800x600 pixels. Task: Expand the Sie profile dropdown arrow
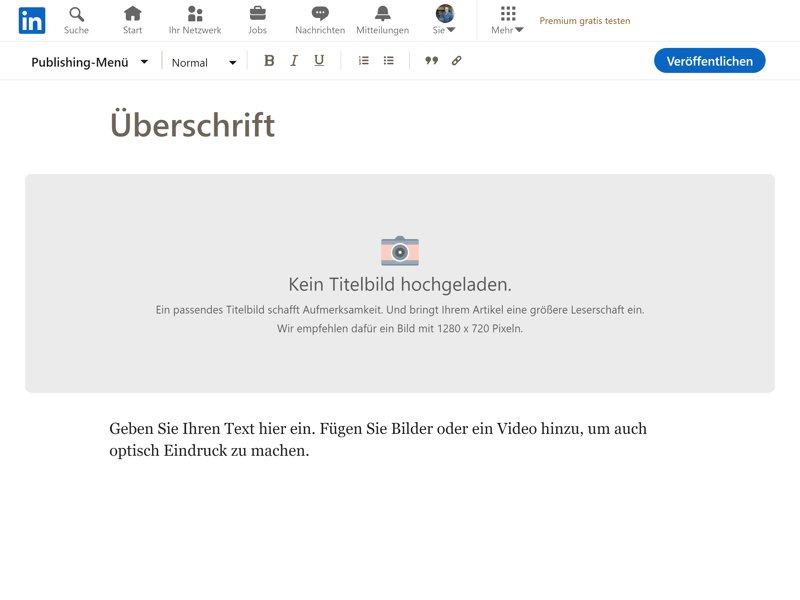pos(451,30)
